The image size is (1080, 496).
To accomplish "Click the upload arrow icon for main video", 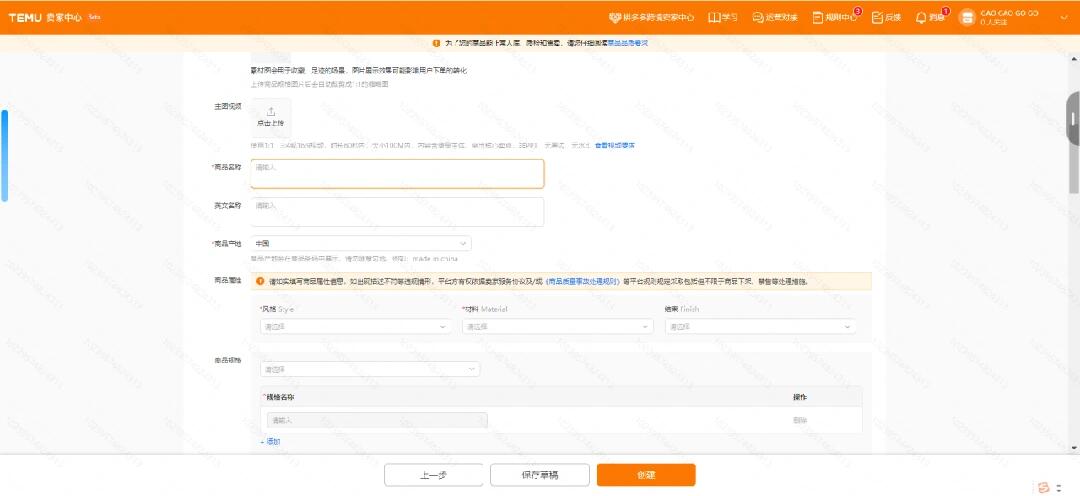I will [271, 112].
